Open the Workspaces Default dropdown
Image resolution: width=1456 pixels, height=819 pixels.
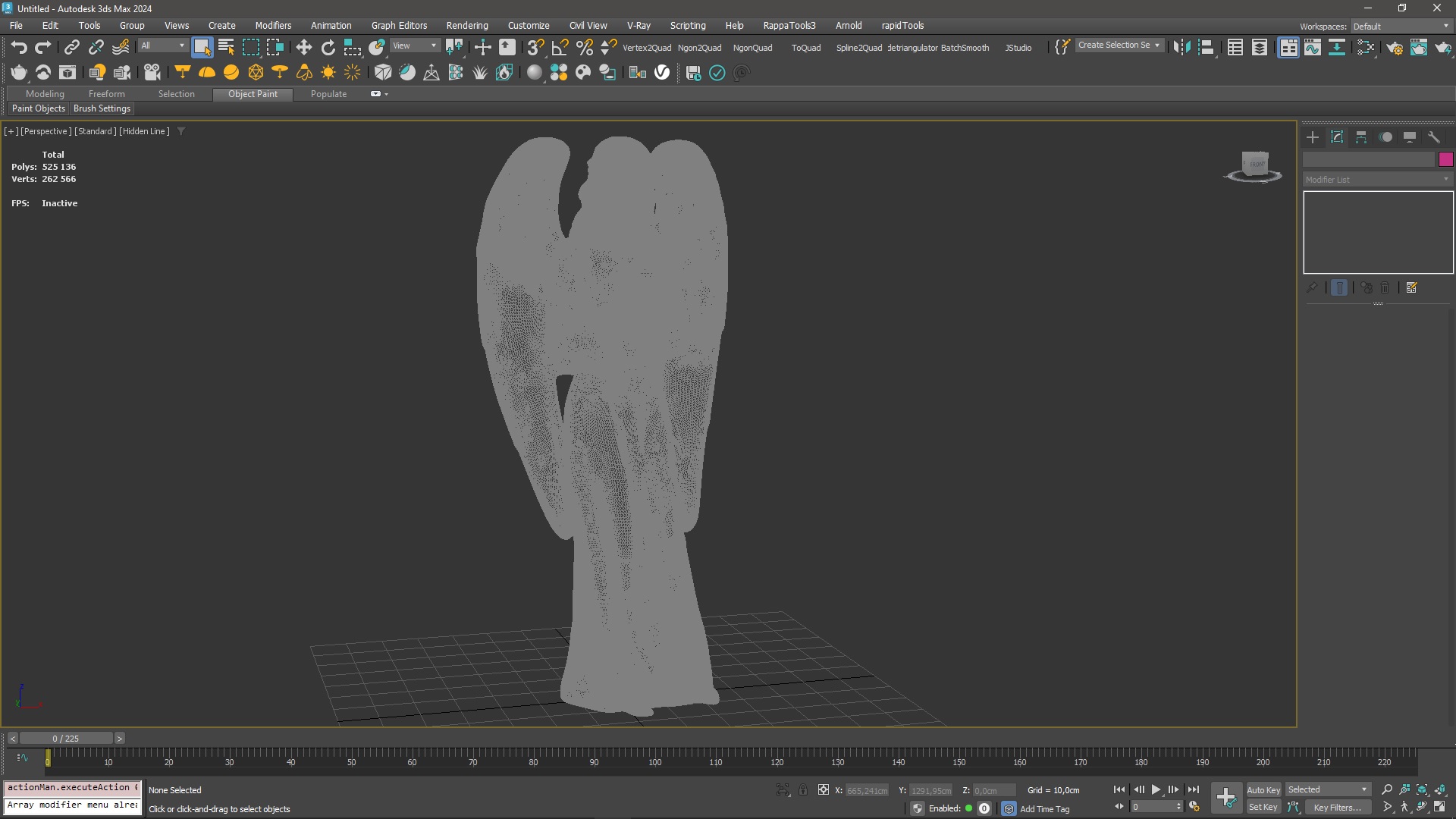(x=1400, y=26)
